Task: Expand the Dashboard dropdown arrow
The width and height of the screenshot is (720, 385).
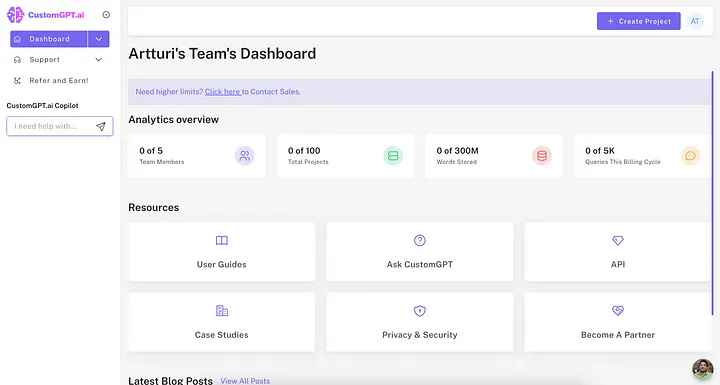Action: (99, 39)
